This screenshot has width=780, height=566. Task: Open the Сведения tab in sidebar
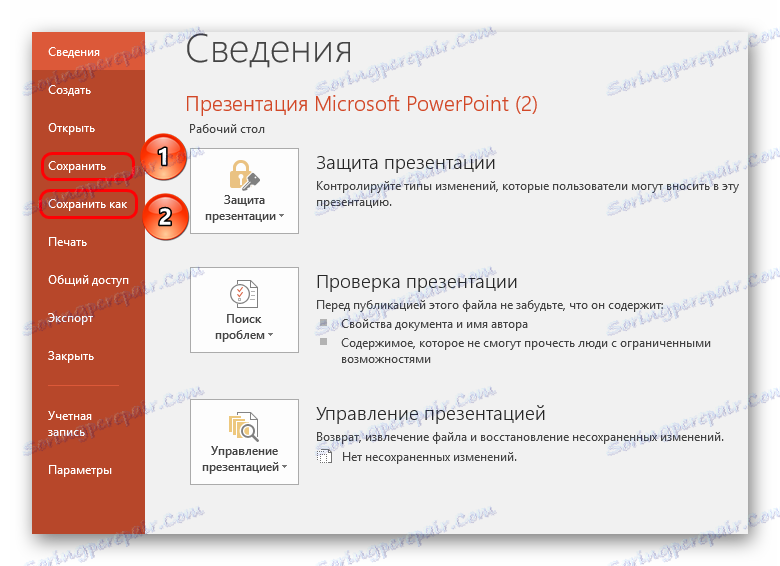pos(88,52)
